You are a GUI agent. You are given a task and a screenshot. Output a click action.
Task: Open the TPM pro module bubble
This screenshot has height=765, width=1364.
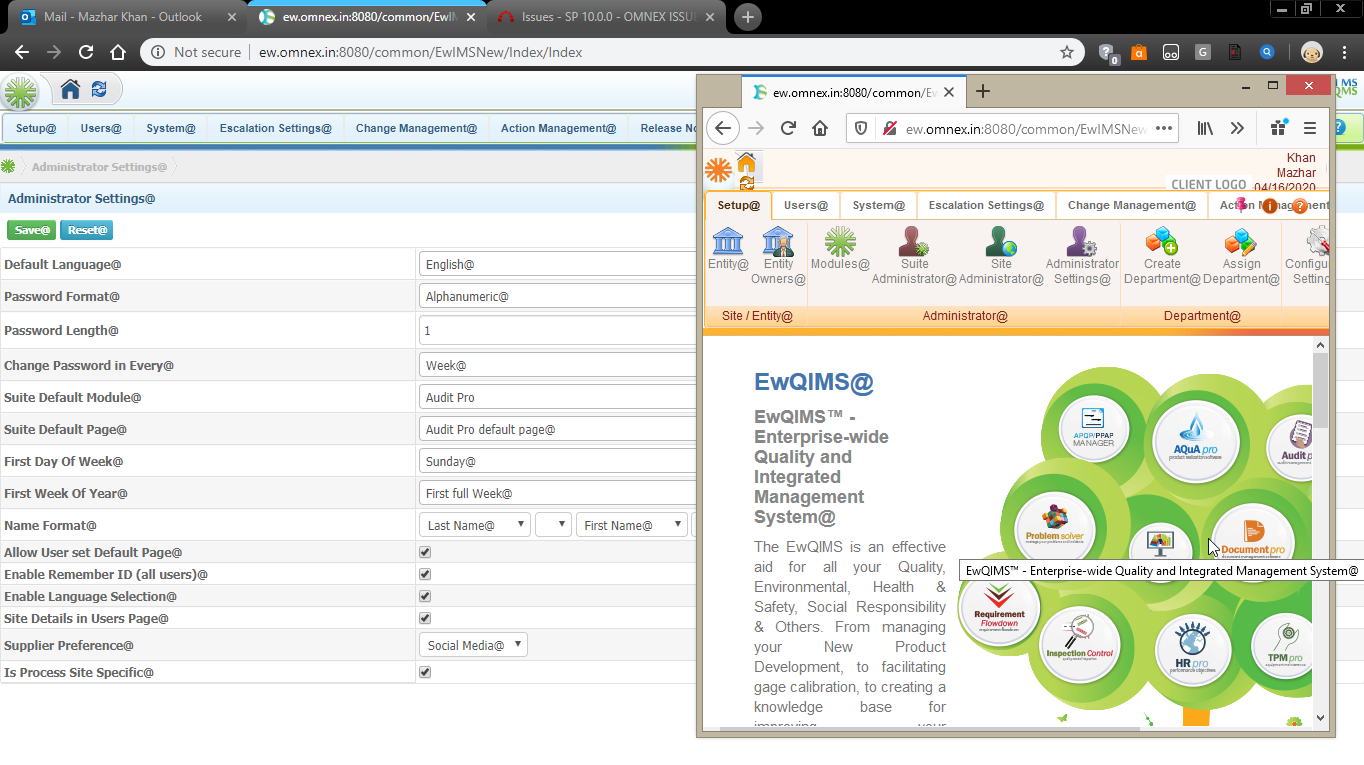click(x=1284, y=646)
